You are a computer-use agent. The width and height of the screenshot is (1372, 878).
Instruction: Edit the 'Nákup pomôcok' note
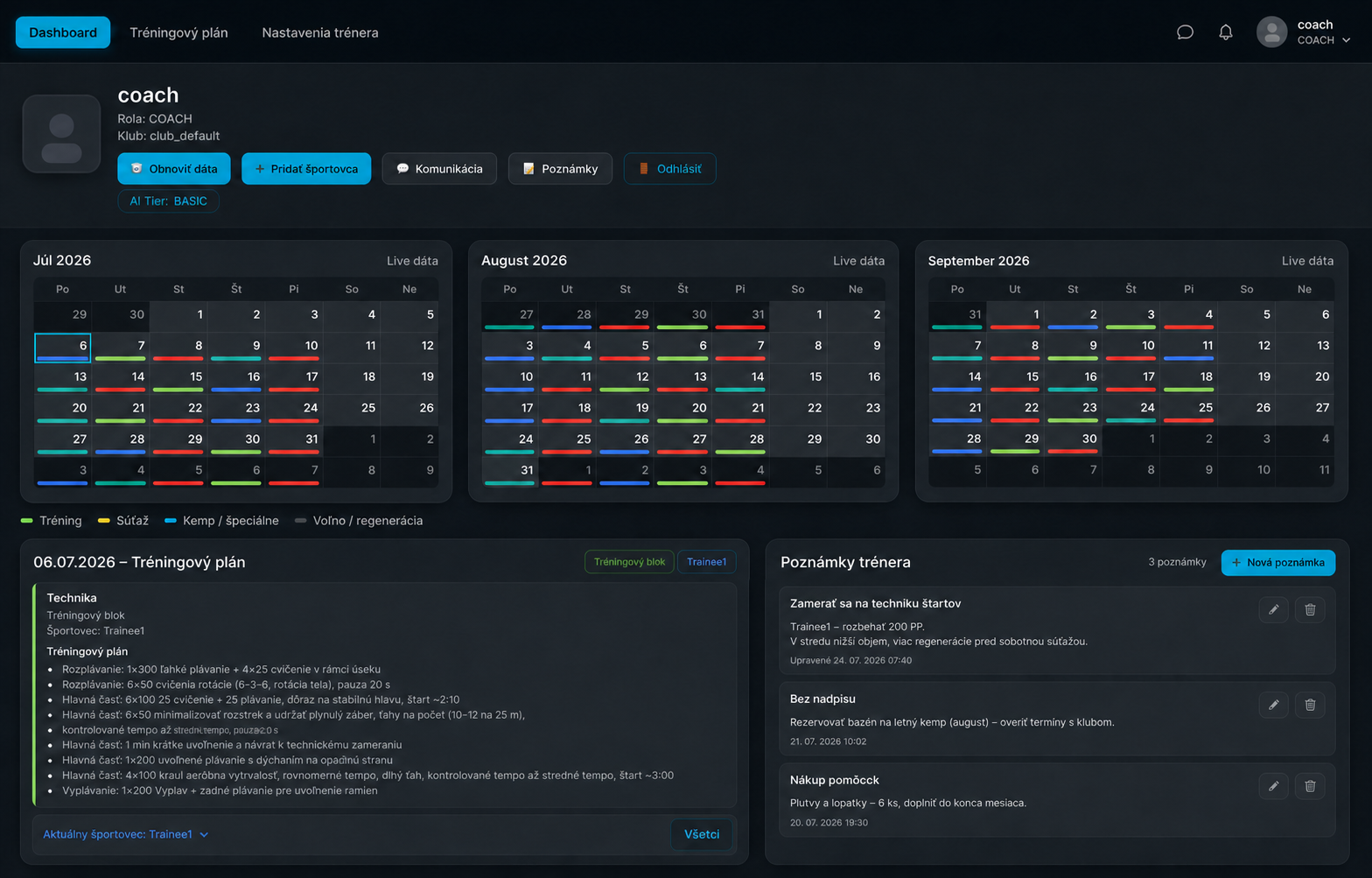[x=1273, y=786]
